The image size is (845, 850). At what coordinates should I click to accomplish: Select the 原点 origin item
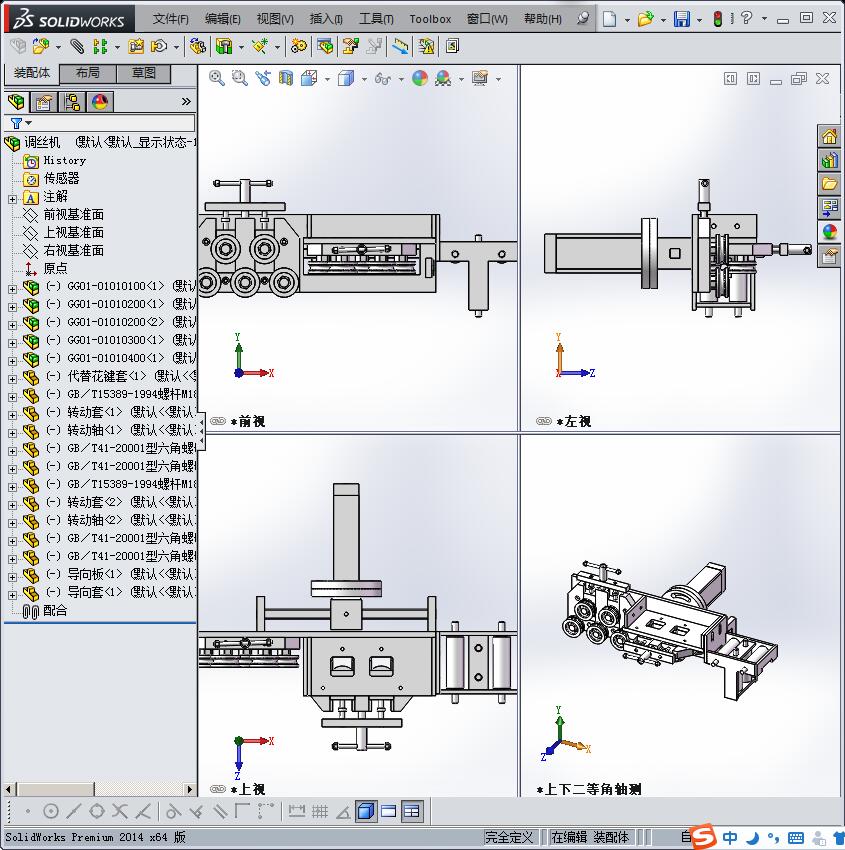(x=56, y=268)
